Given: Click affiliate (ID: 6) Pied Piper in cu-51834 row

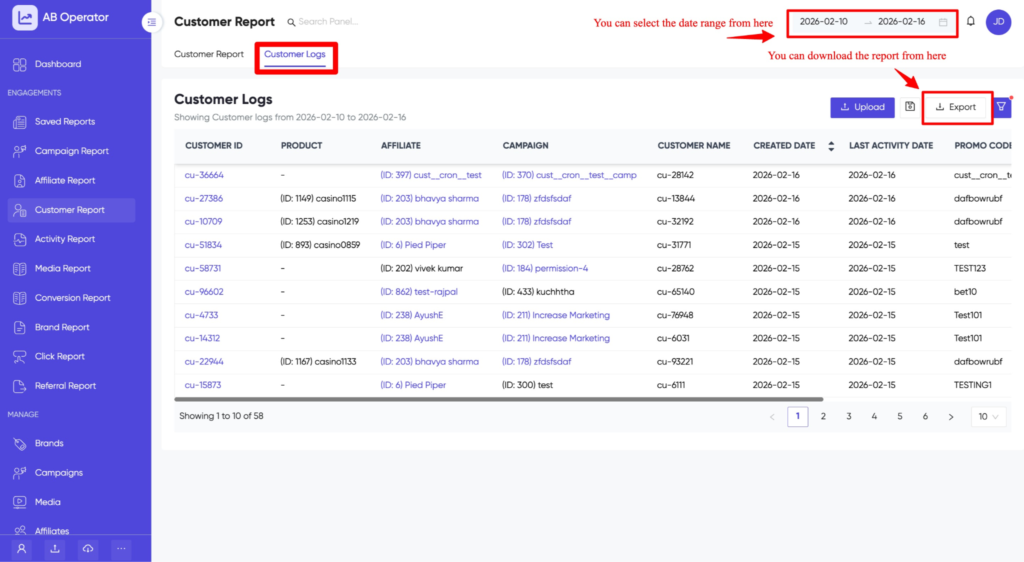Looking at the screenshot, I should tap(413, 245).
